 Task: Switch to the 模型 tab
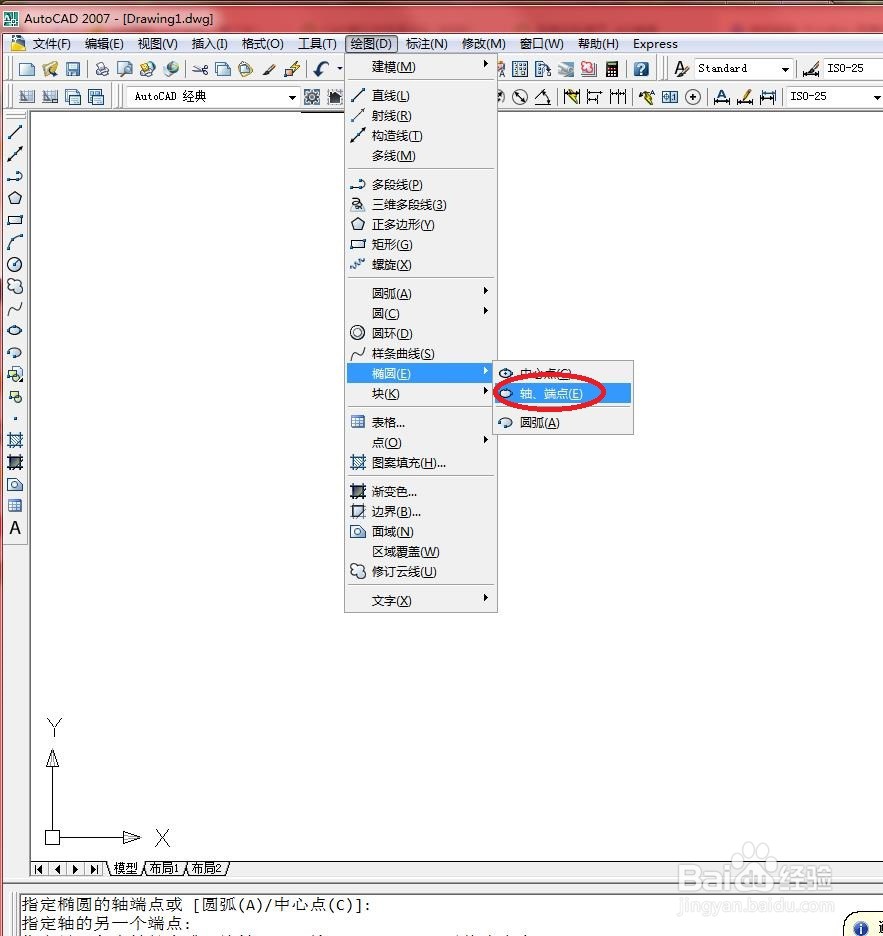click(125, 868)
